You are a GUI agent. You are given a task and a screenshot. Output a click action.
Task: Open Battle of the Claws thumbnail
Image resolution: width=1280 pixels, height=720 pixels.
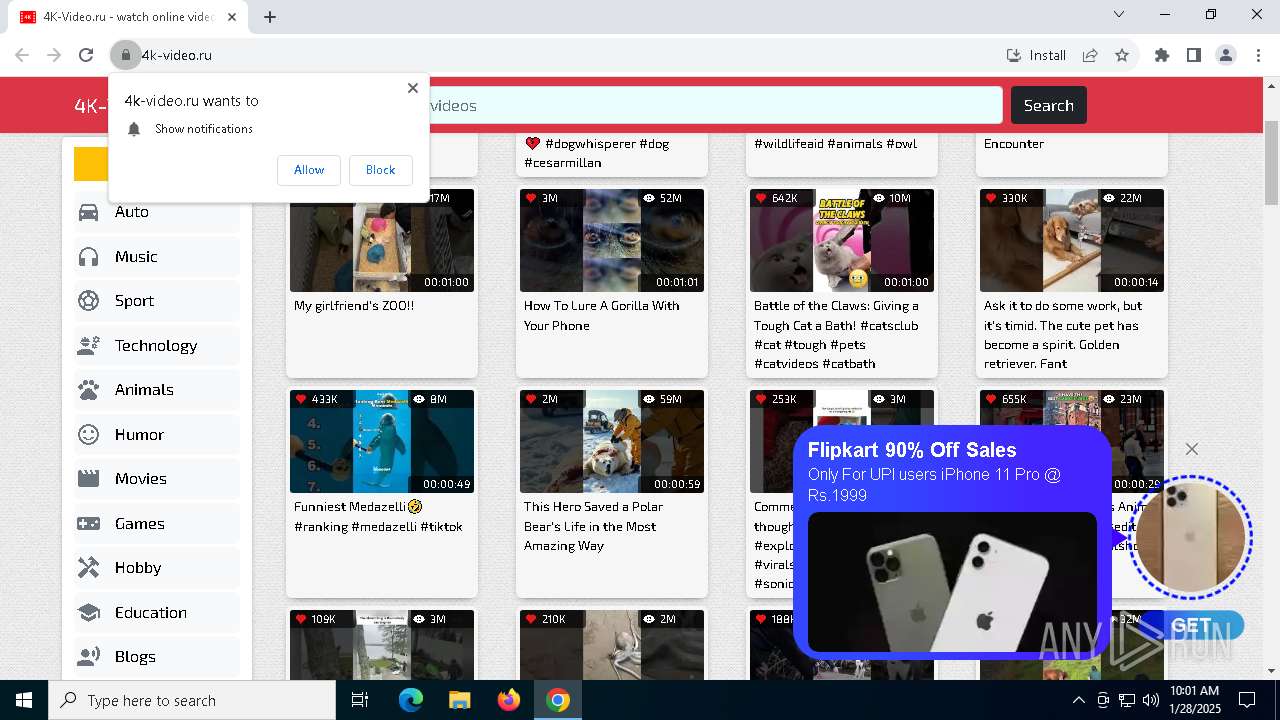(x=842, y=240)
